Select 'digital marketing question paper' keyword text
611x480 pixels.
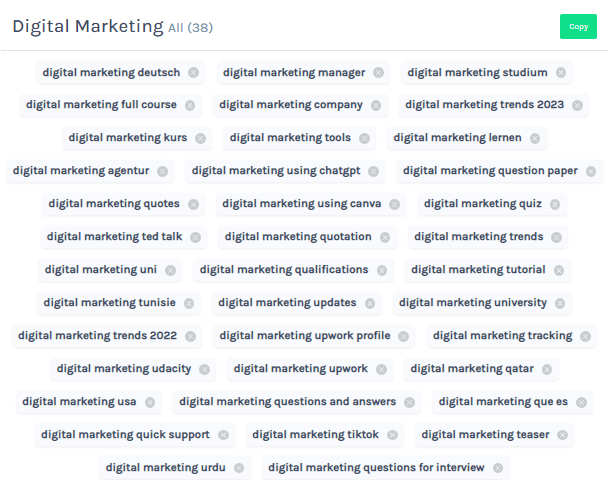(490, 171)
